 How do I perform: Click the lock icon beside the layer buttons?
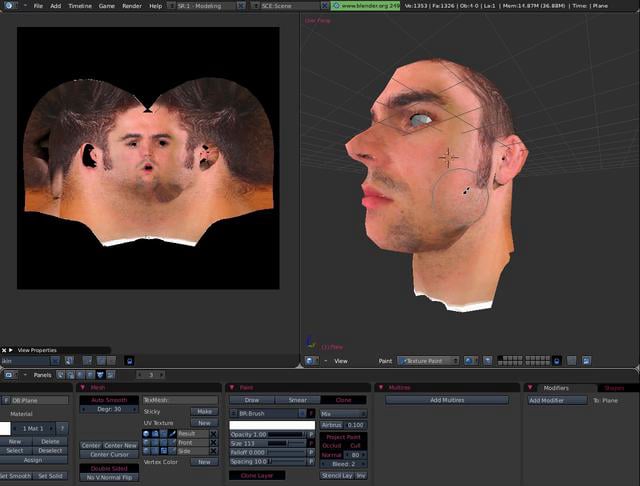tap(556, 361)
